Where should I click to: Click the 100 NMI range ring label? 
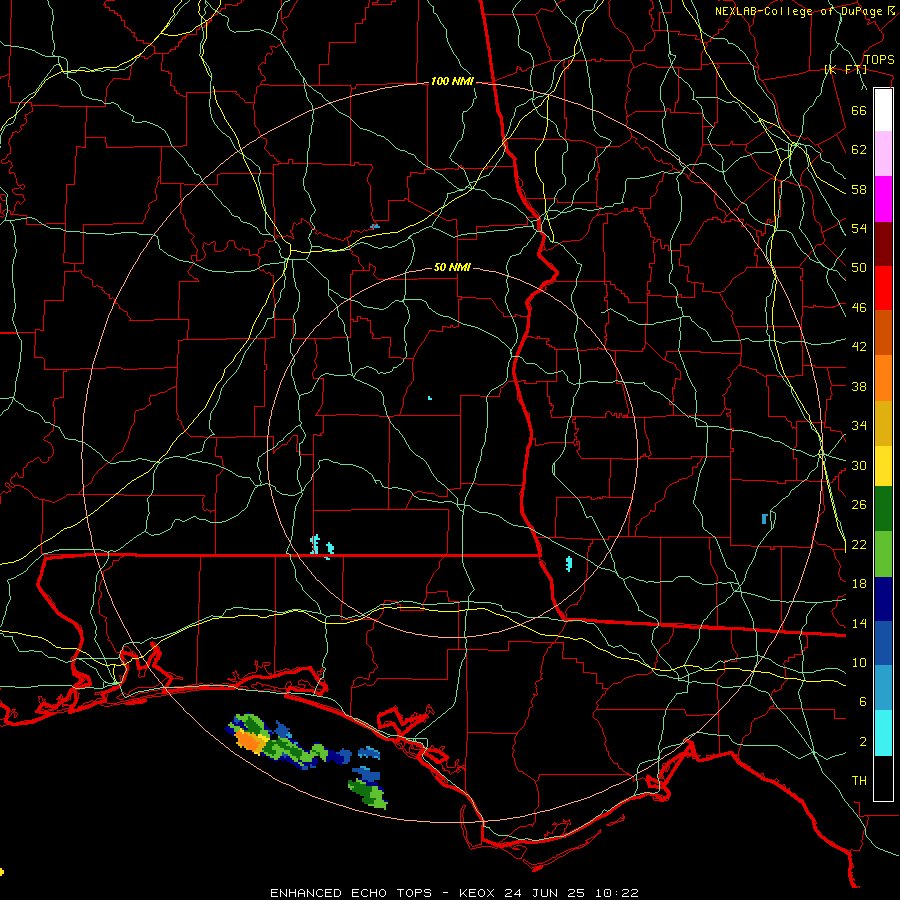[452, 82]
